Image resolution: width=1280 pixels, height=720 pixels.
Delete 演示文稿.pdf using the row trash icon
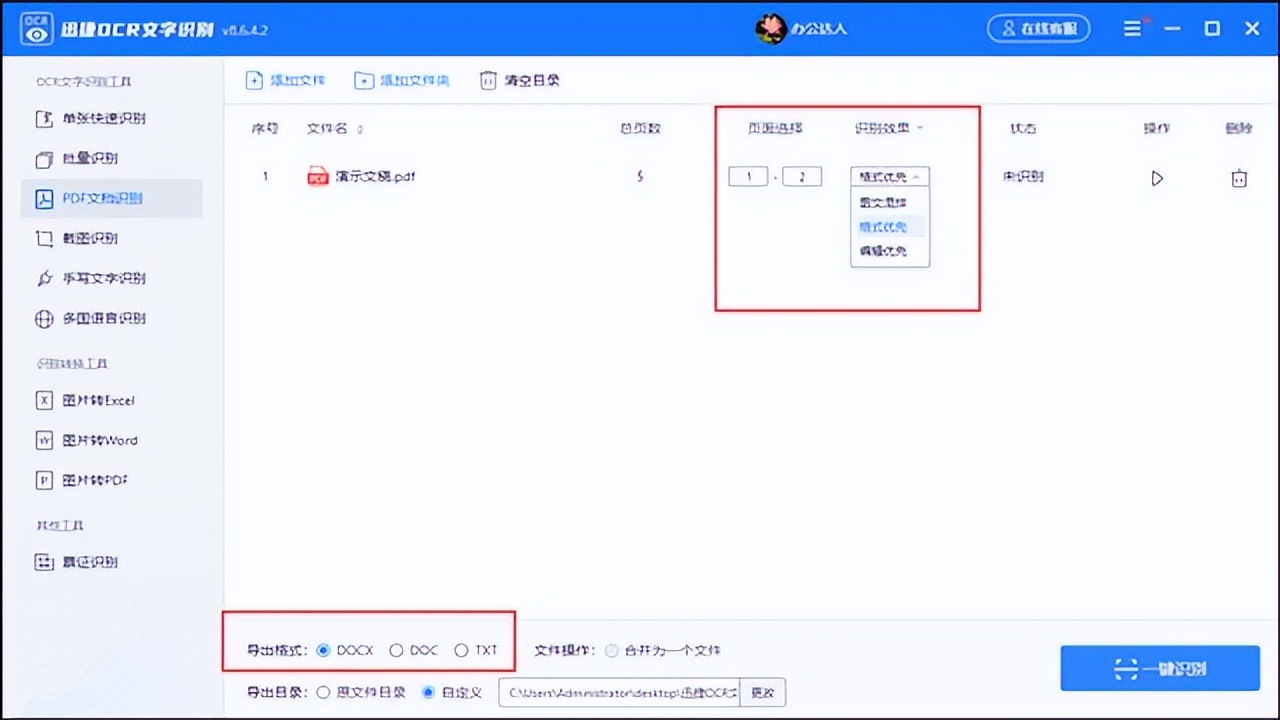pyautogui.click(x=1239, y=178)
